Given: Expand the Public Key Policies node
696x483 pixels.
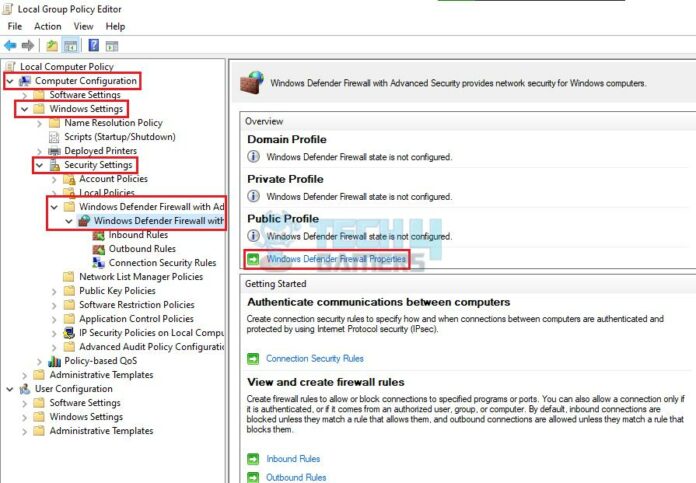Looking at the screenshot, I should tap(54, 291).
